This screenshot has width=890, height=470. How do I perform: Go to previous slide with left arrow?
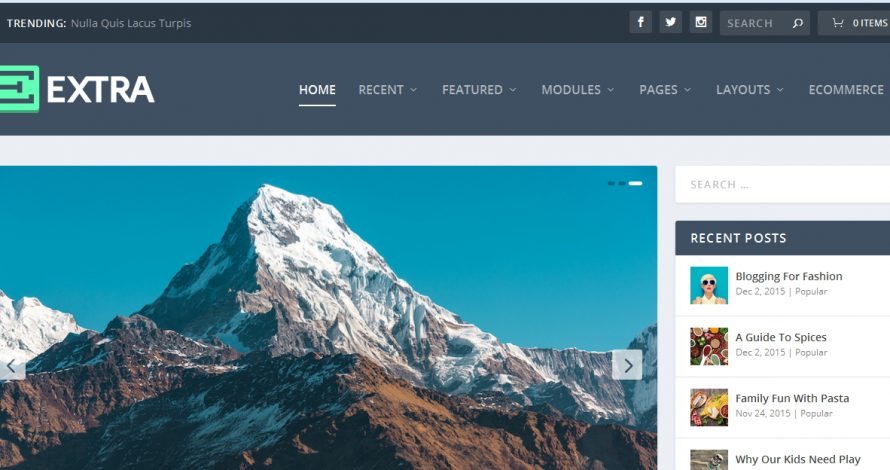(11, 365)
